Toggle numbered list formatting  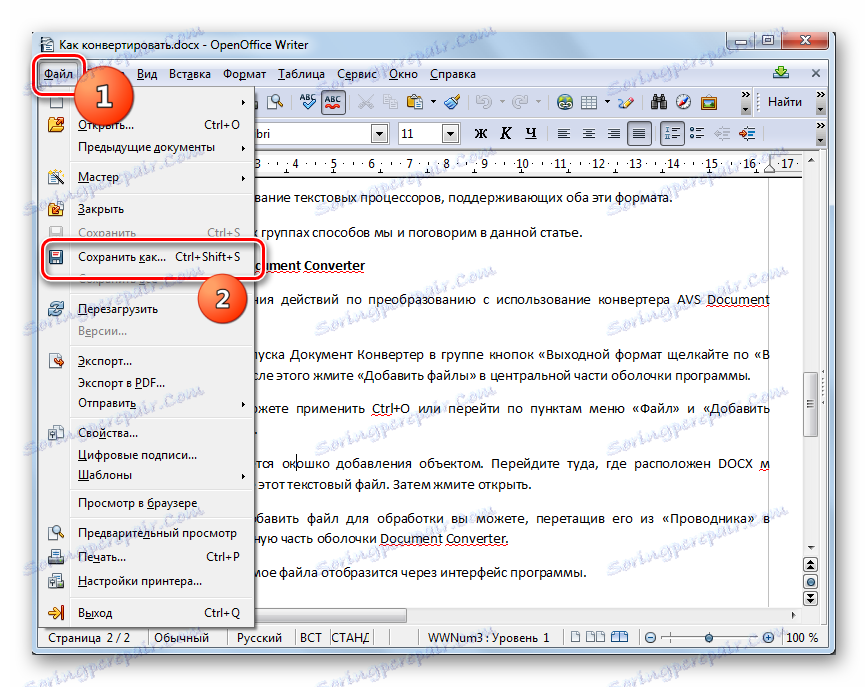point(672,133)
